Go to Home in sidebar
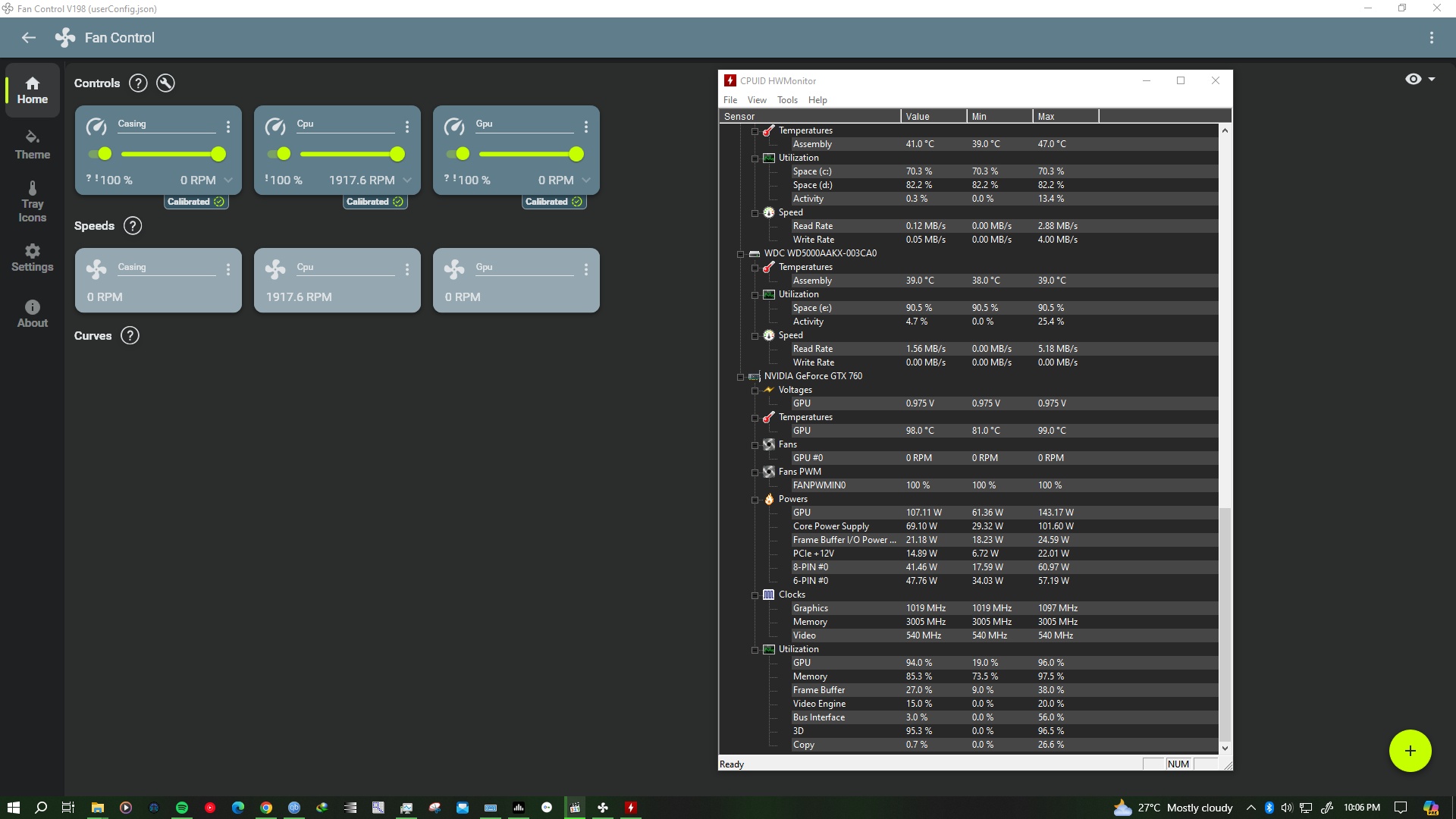Image resolution: width=1456 pixels, height=819 pixels. click(x=33, y=90)
